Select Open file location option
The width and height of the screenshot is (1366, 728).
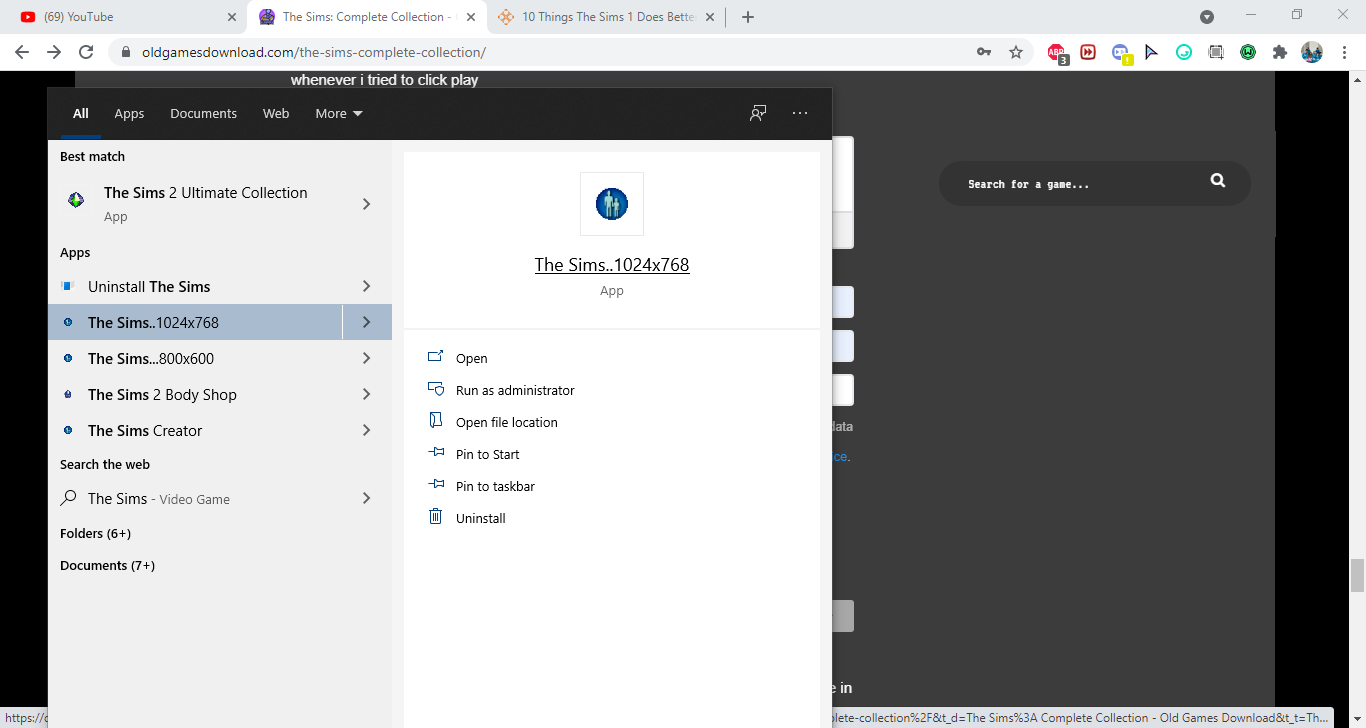point(506,422)
